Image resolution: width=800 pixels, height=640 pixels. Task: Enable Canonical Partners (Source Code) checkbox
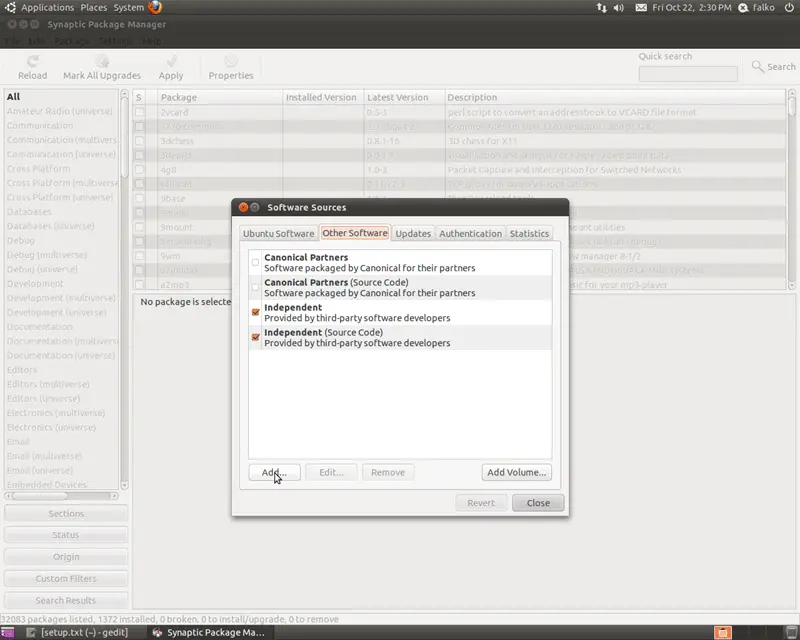(x=255, y=287)
